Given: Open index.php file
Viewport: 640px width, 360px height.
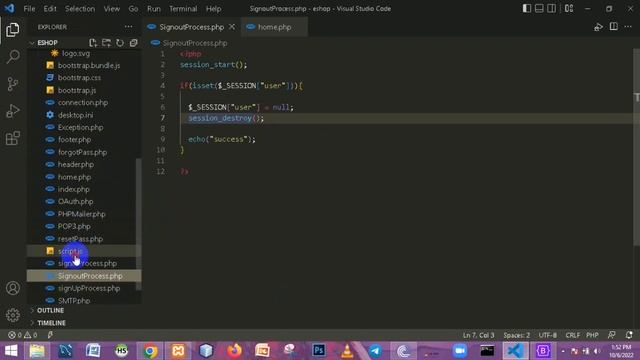Looking at the screenshot, I should [x=84, y=189].
